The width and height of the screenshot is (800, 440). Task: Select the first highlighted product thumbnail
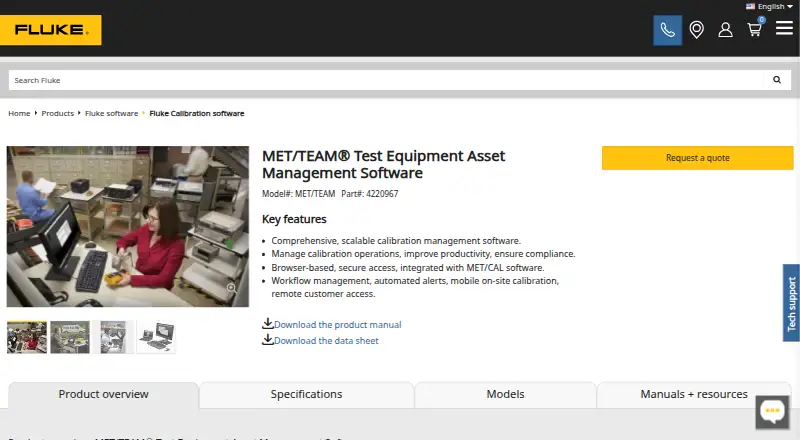click(27, 337)
